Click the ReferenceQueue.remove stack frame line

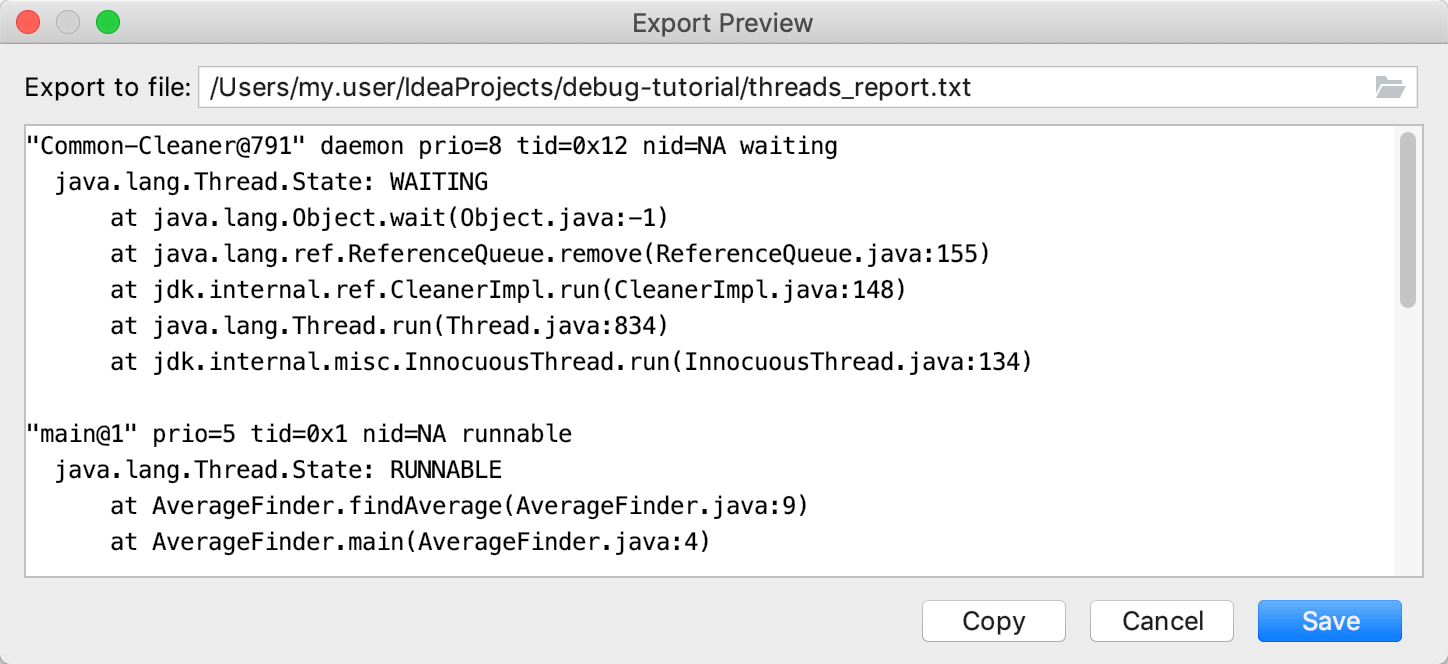click(x=550, y=255)
